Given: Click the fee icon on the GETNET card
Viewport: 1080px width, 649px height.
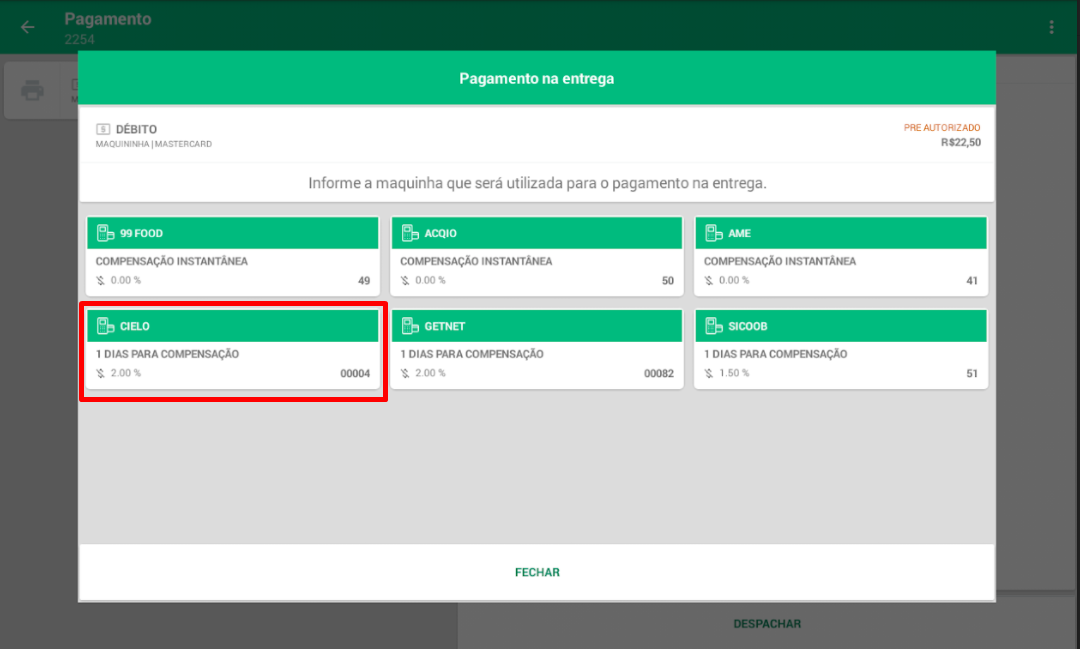Looking at the screenshot, I should (405, 373).
